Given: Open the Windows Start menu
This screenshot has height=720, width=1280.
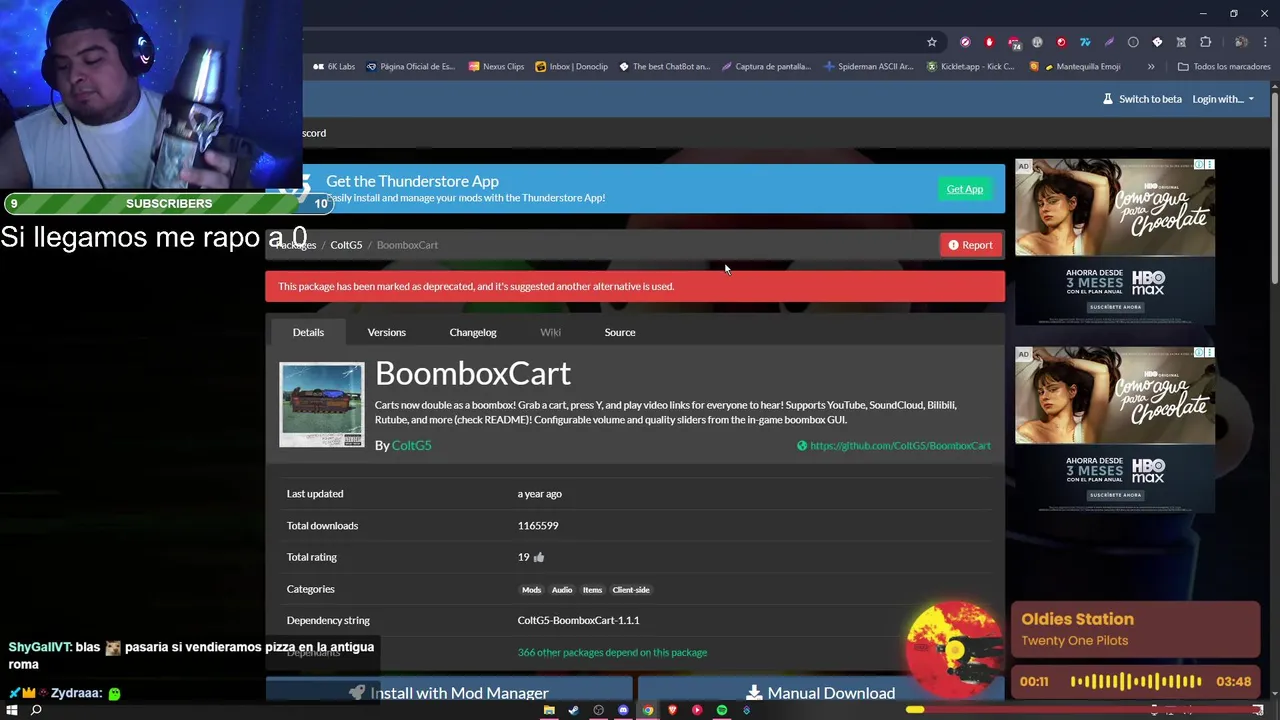Looking at the screenshot, I should pyautogui.click(x=12, y=710).
